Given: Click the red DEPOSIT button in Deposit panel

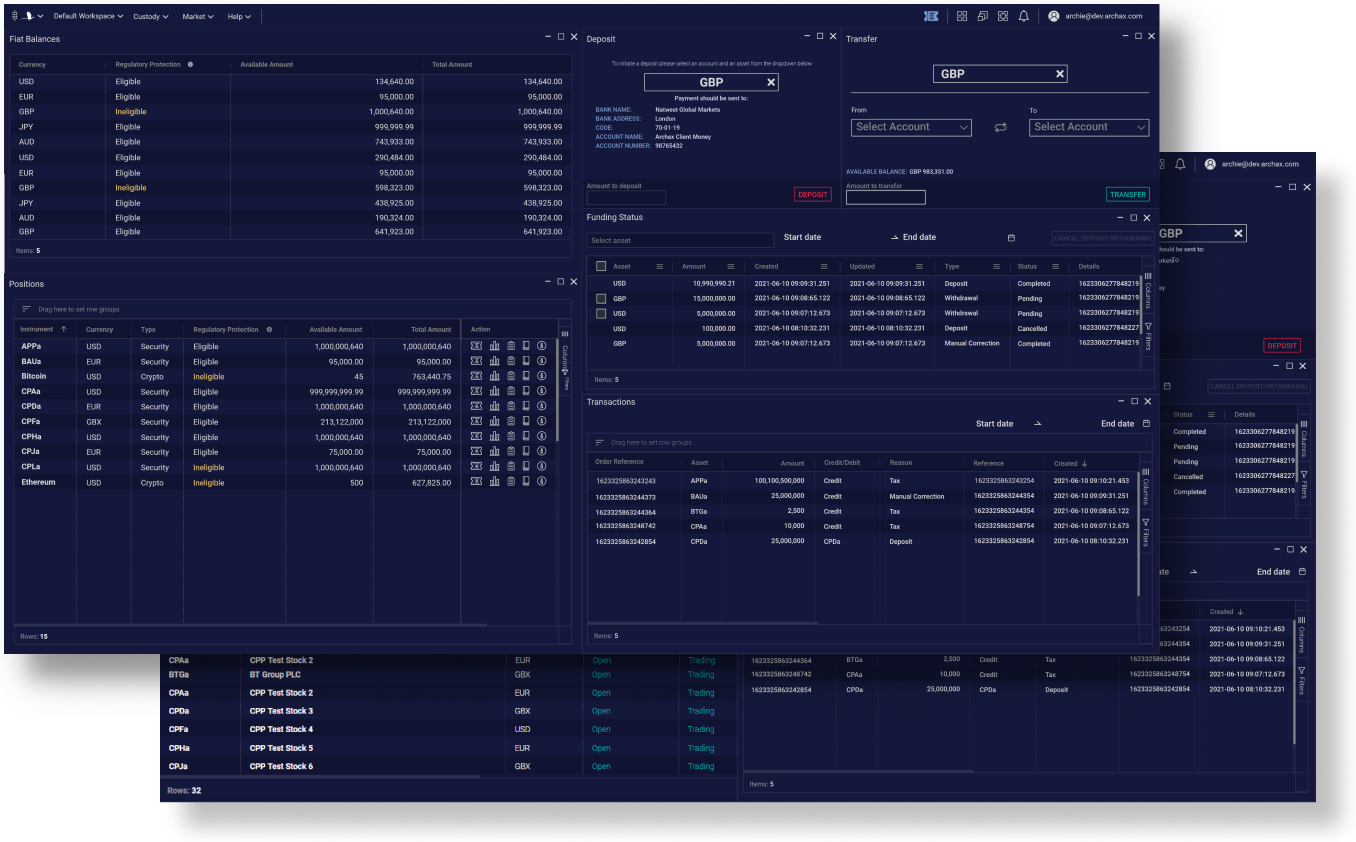Looking at the screenshot, I should point(813,195).
